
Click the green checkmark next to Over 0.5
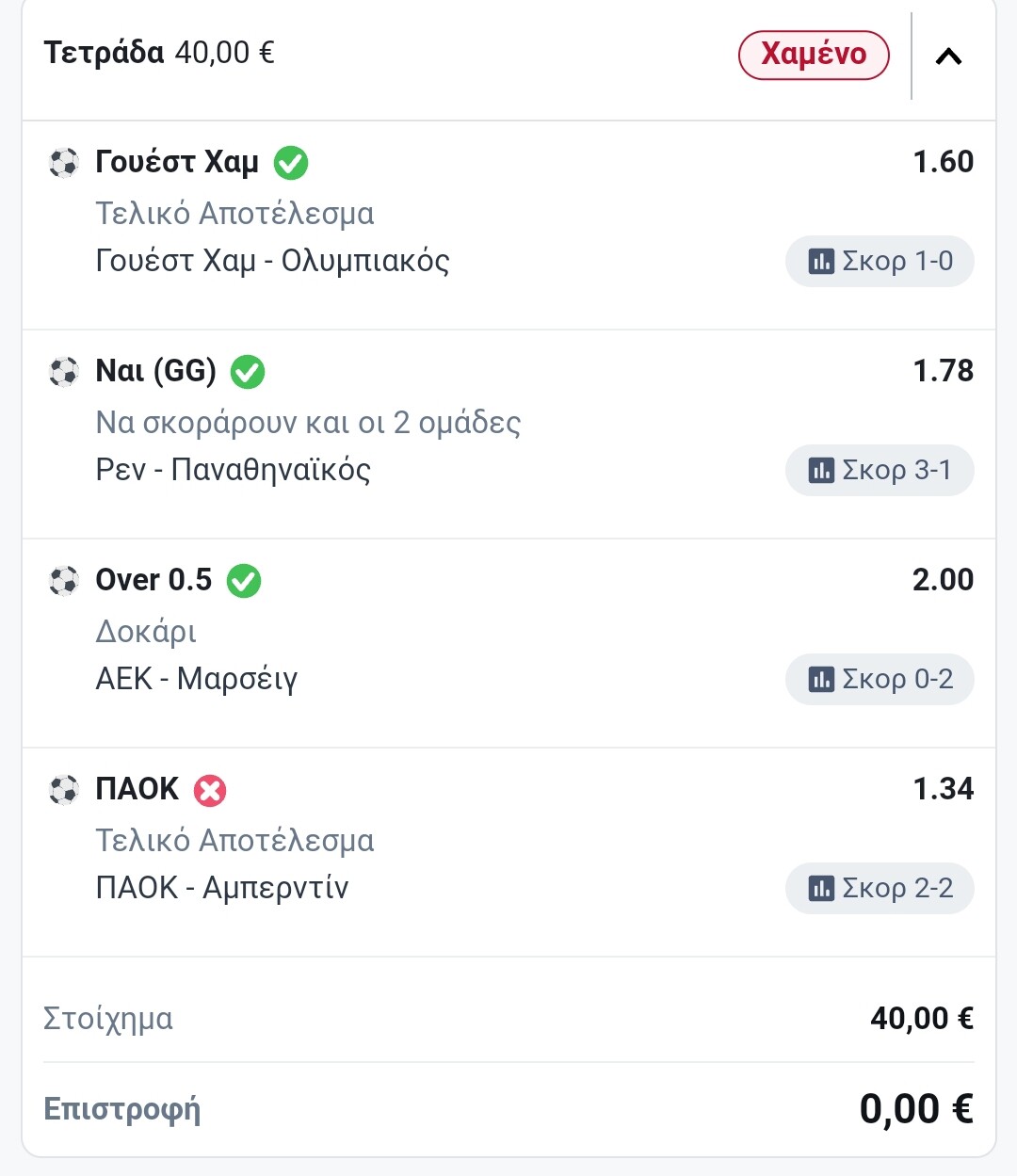click(x=244, y=581)
